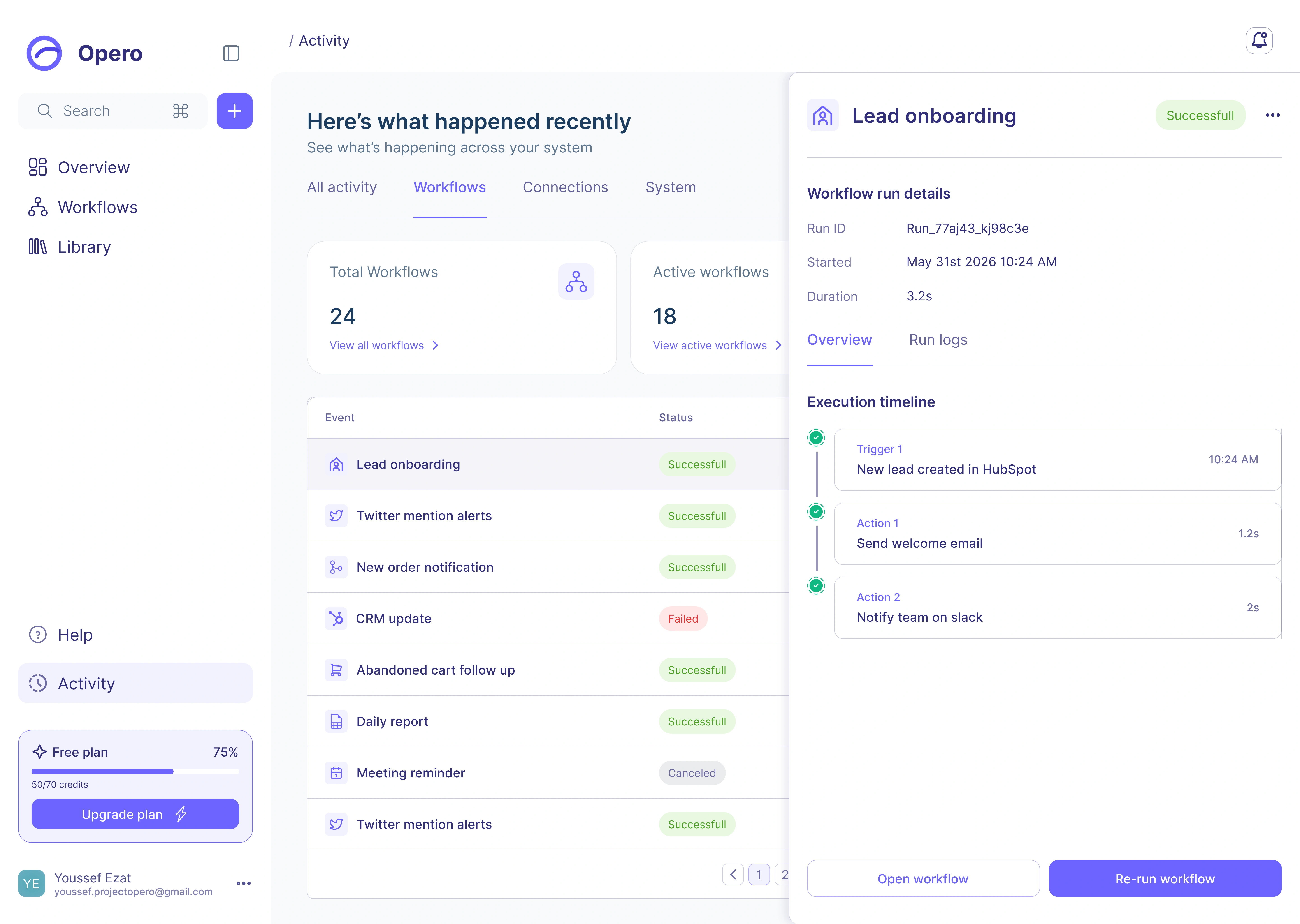The width and height of the screenshot is (1300, 924).
Task: Click the Daily report document icon
Action: point(336,721)
